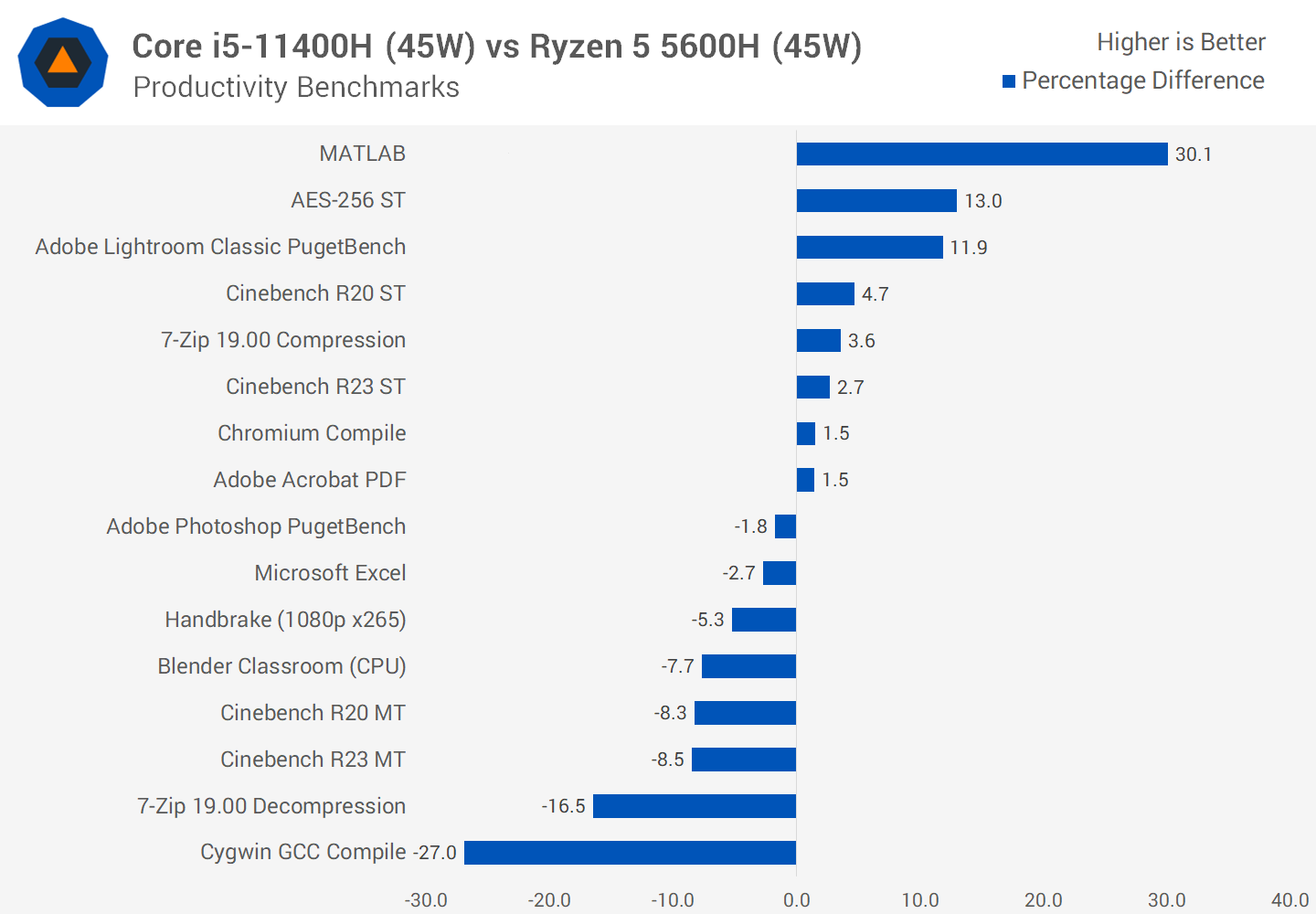
Task: Click the Cinebench R20 ST label
Action: pyautogui.click(x=315, y=293)
